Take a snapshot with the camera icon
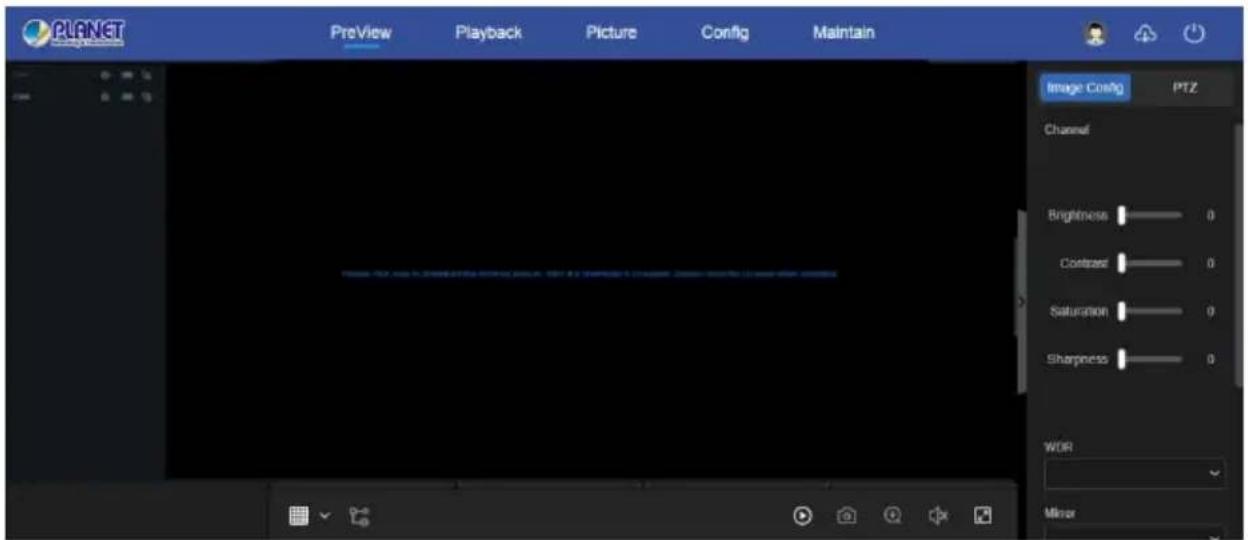Image resolution: width=1248 pixels, height=540 pixels. tap(846, 515)
